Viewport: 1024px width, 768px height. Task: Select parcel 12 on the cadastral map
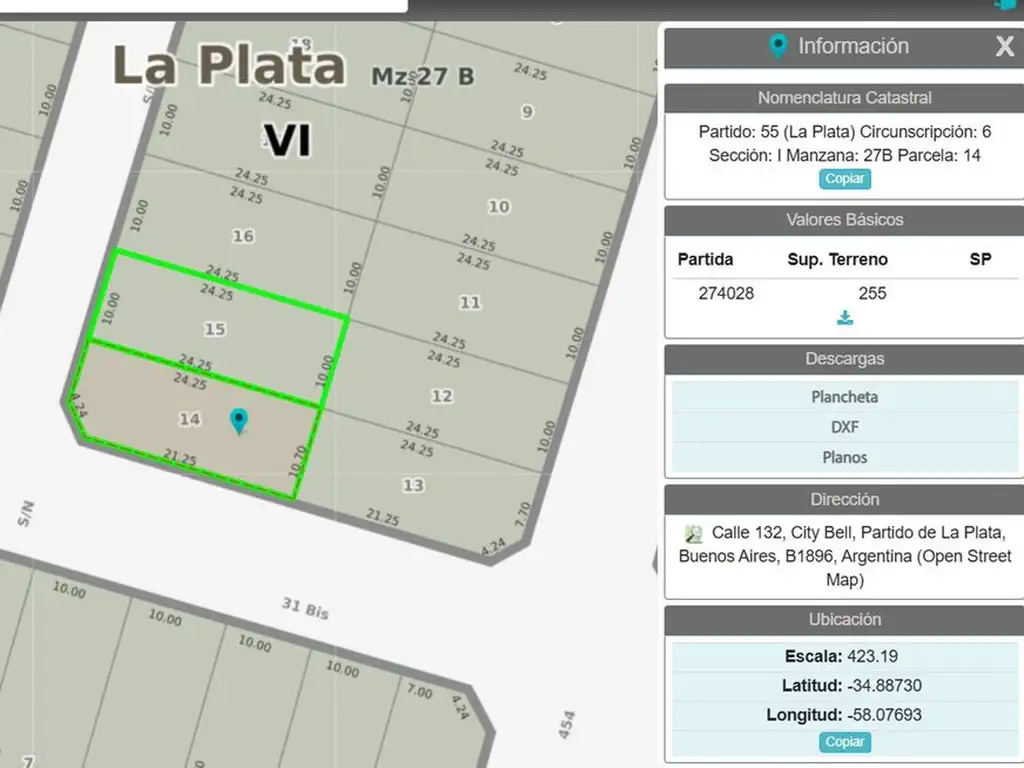tap(442, 396)
